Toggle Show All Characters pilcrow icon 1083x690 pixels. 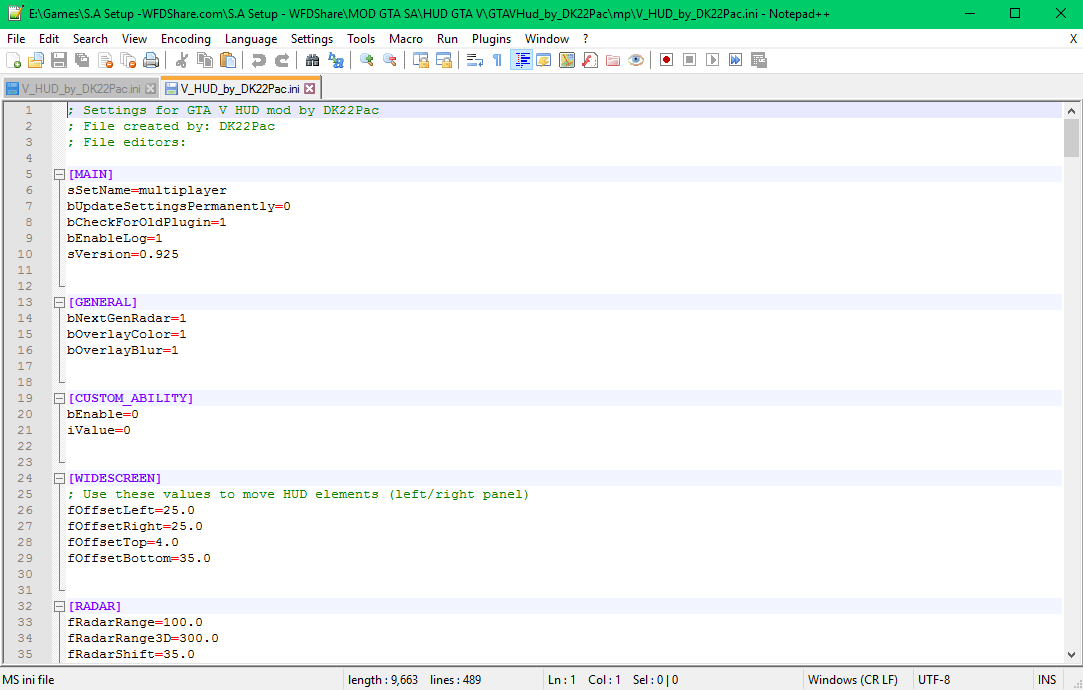[497, 60]
